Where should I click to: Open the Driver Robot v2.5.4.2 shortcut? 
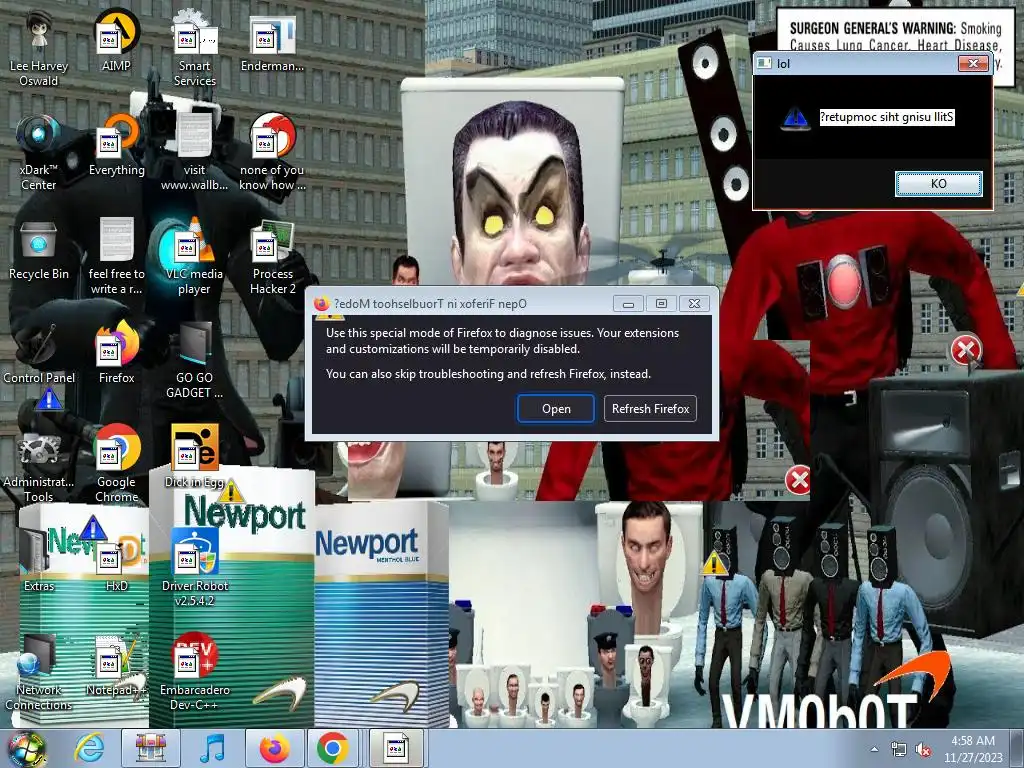[194, 567]
